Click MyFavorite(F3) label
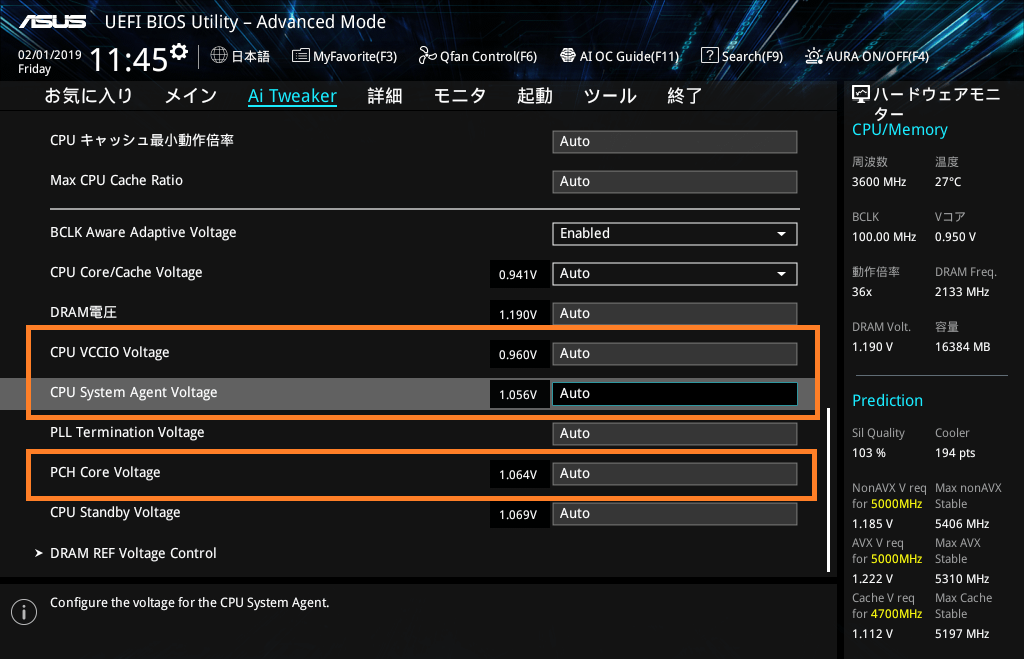The width and height of the screenshot is (1024, 659). pos(355,56)
